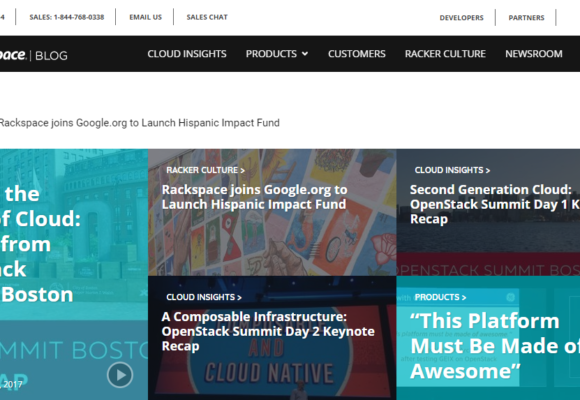Open the Newsroom menu item

534,54
